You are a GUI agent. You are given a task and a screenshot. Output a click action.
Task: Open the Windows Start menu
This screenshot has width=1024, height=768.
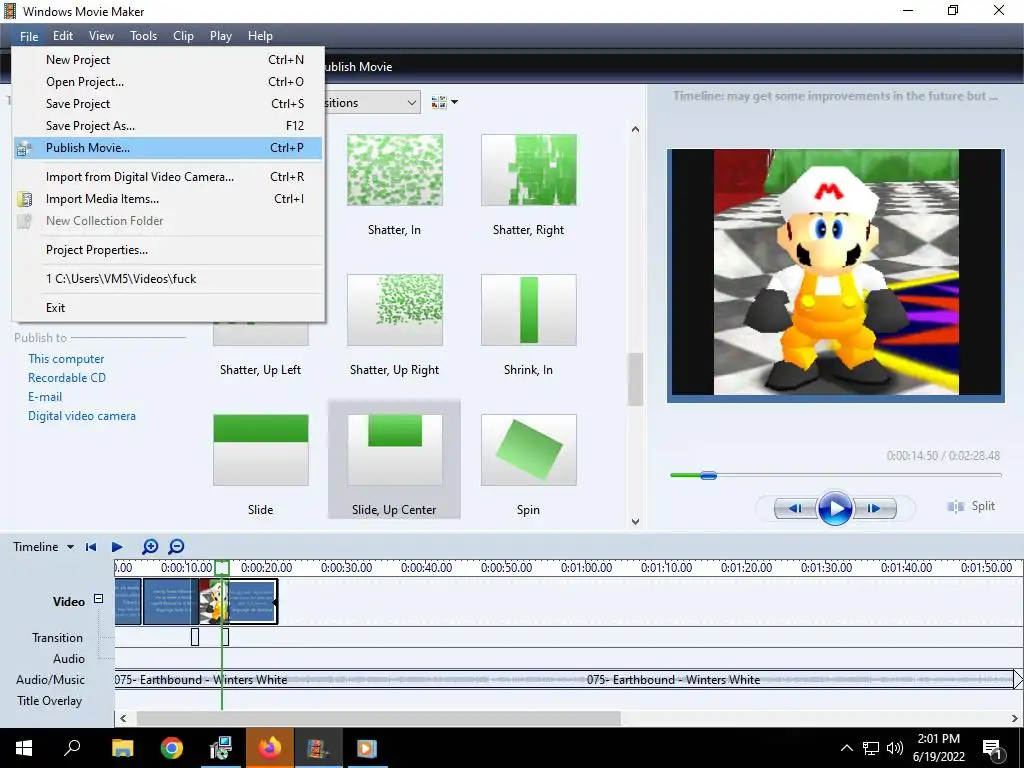tap(24, 748)
